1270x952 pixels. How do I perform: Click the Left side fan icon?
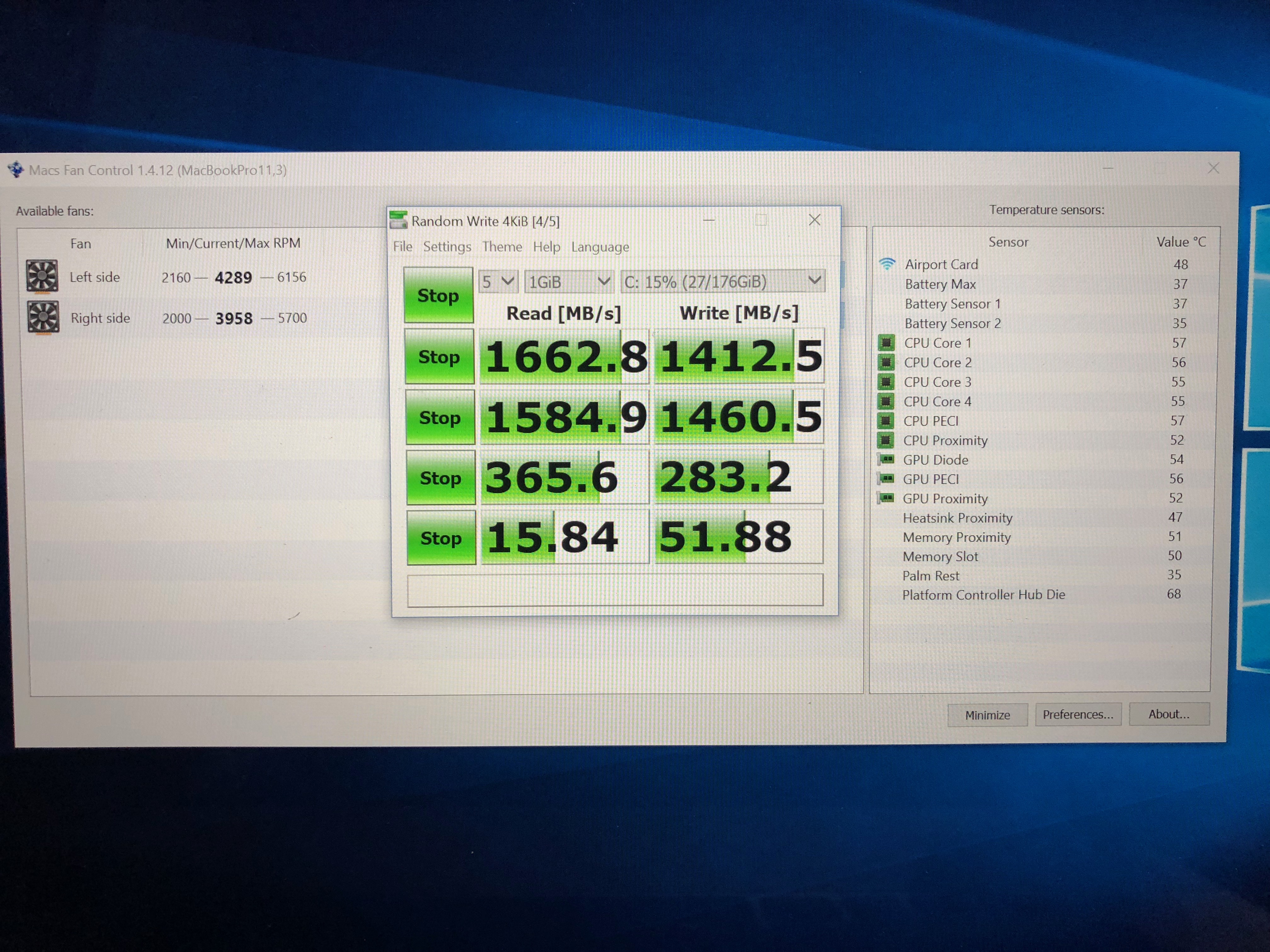[x=42, y=276]
